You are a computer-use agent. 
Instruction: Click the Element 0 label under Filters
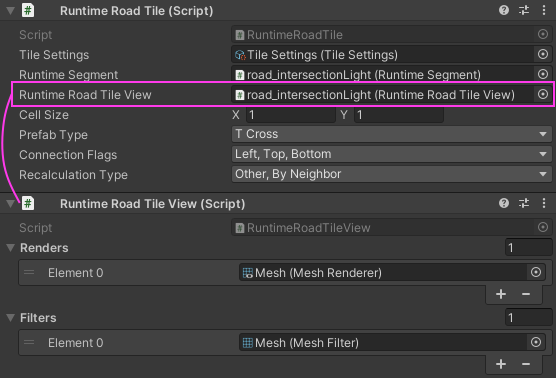coord(76,343)
